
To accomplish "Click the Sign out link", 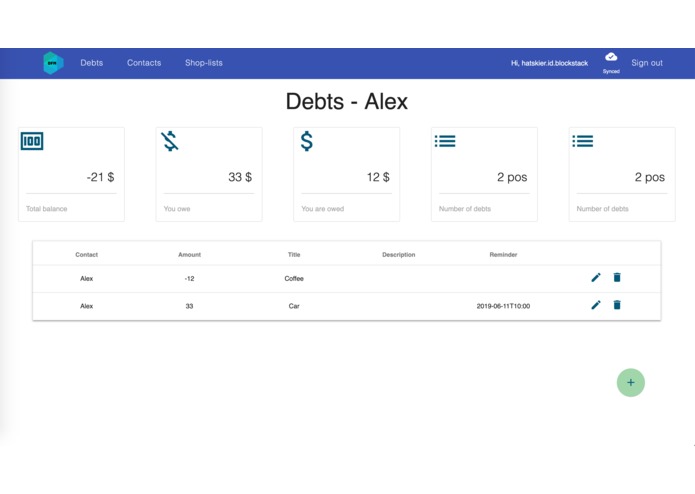I will [647, 63].
